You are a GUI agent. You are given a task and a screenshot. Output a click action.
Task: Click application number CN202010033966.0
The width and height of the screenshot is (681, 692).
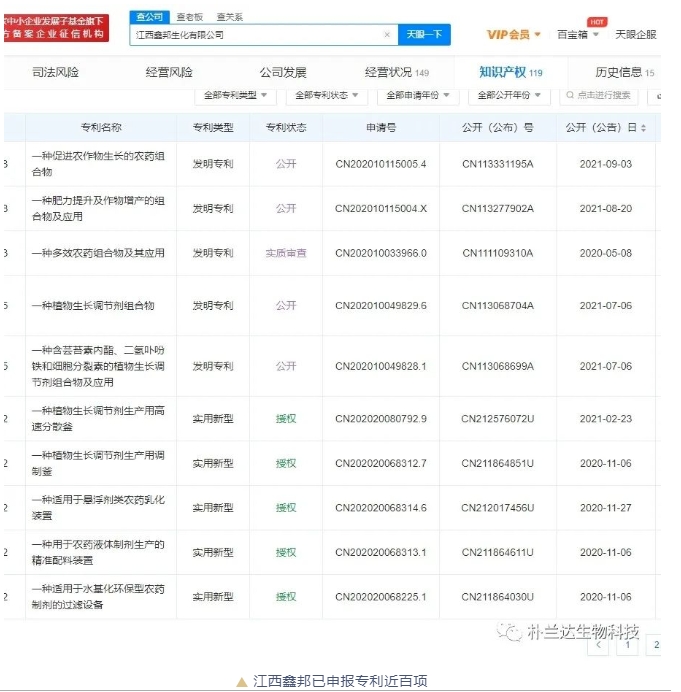(381, 253)
